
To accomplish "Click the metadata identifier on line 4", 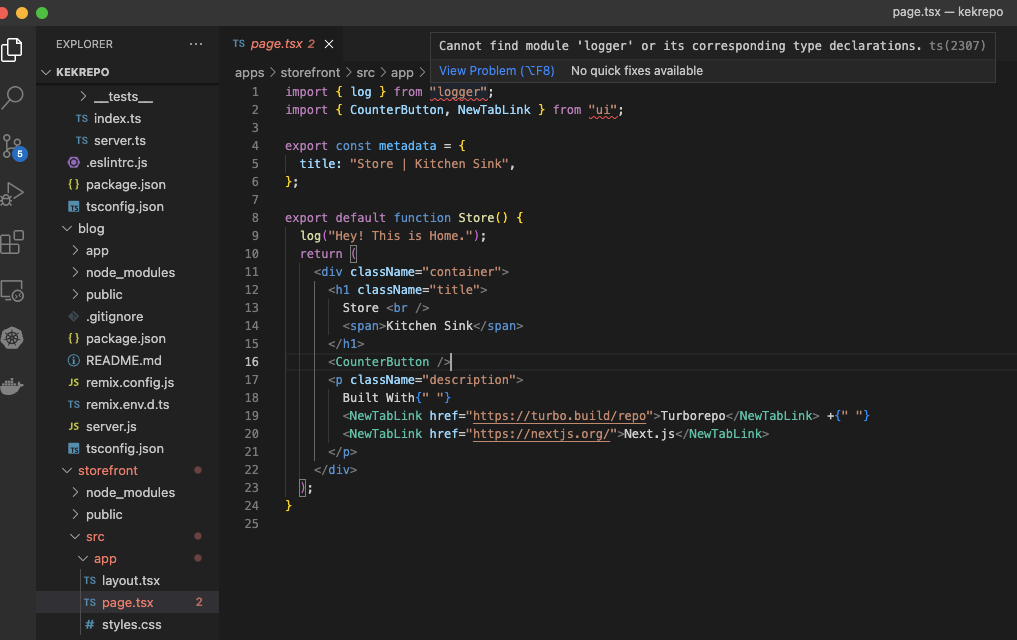I will pyautogui.click(x=407, y=146).
